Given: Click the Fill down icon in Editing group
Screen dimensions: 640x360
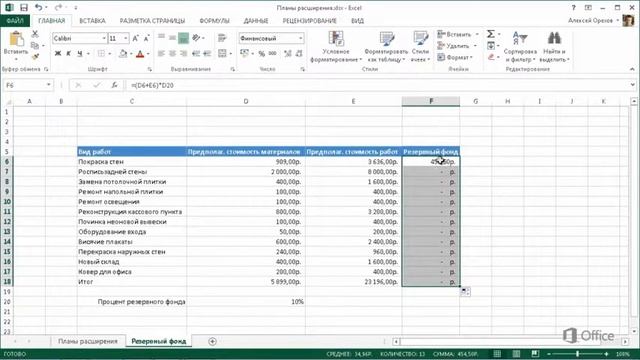Looking at the screenshot, I should (x=491, y=46).
